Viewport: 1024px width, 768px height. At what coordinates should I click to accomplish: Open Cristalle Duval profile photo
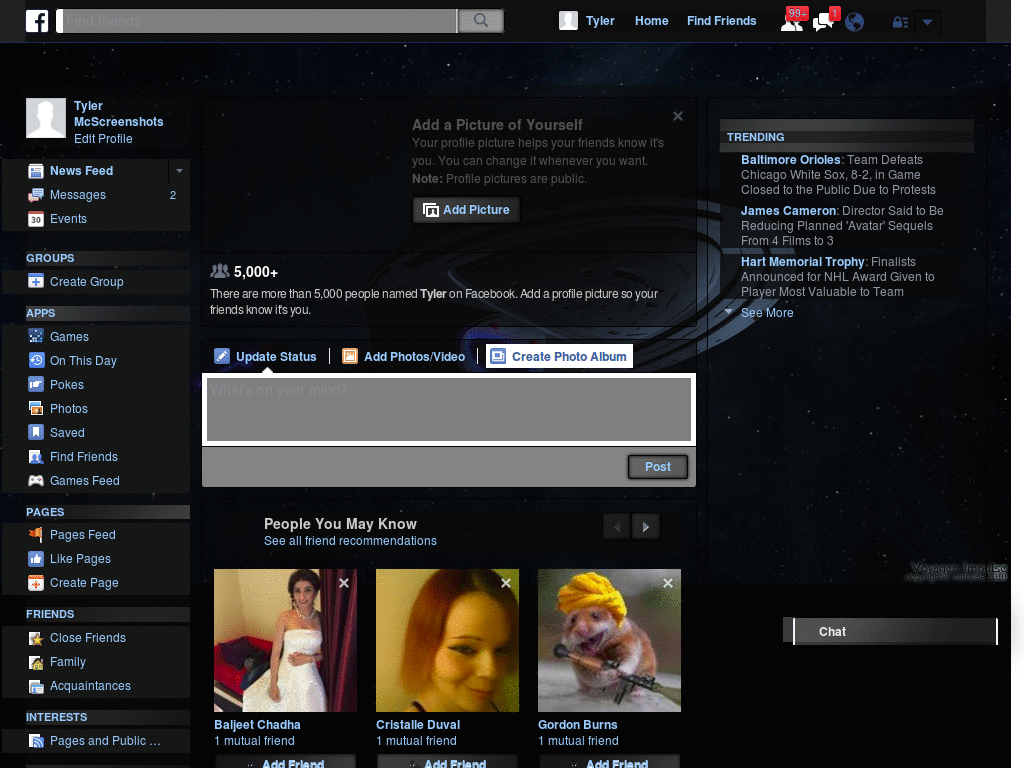[x=447, y=641]
